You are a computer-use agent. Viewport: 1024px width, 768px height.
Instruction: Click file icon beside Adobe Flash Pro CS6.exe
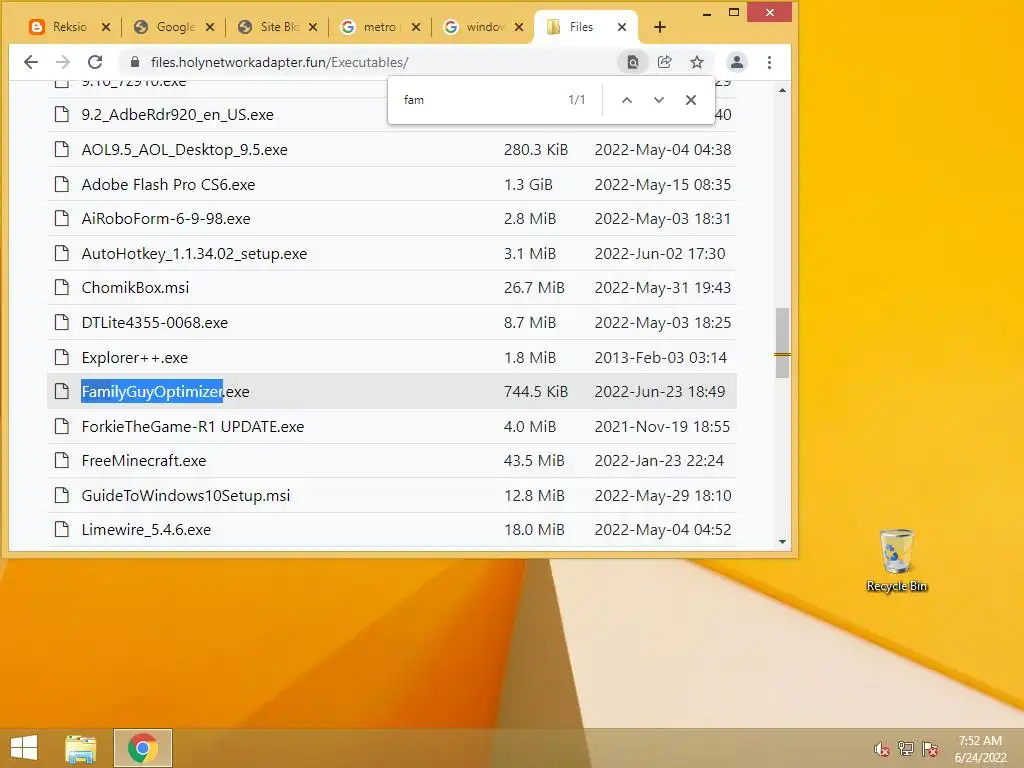point(61,184)
